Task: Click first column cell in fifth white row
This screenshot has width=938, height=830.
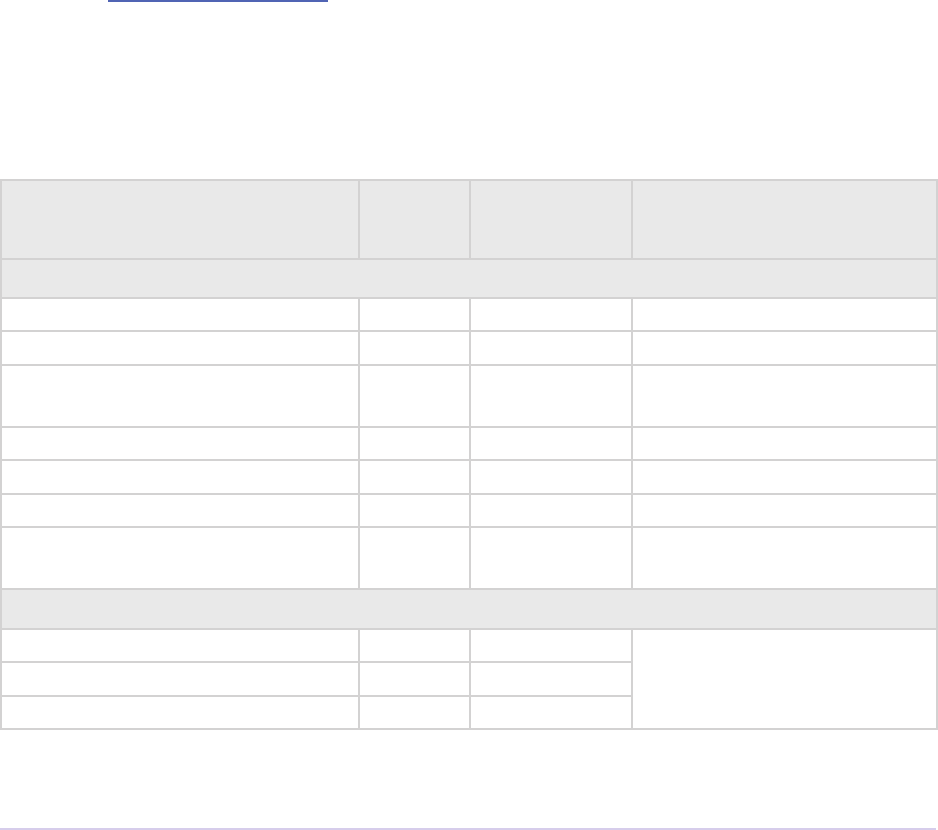Action: coord(180,477)
